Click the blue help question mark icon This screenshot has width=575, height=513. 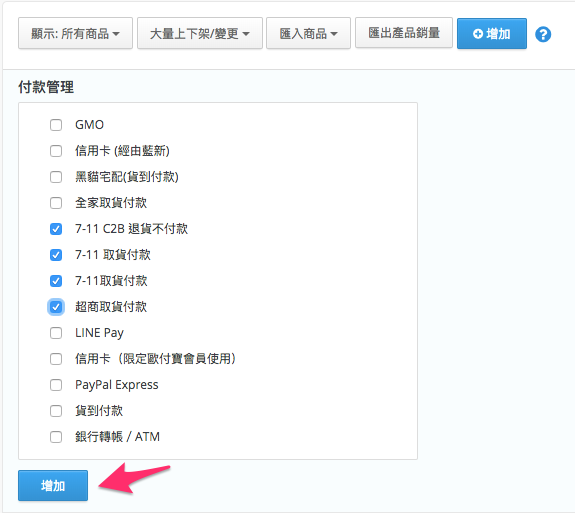pos(543,34)
